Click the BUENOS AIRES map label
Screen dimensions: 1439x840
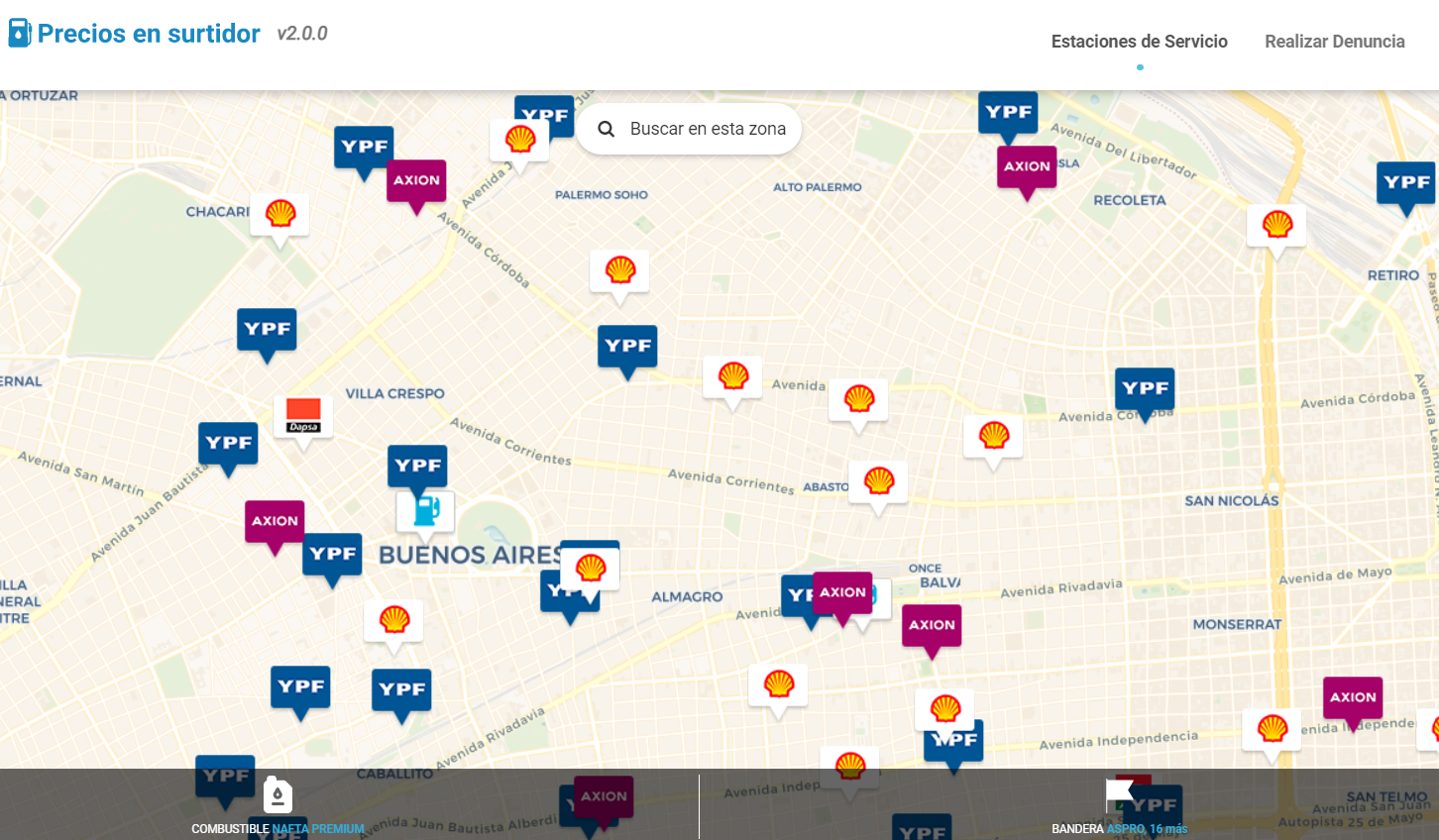click(x=471, y=555)
